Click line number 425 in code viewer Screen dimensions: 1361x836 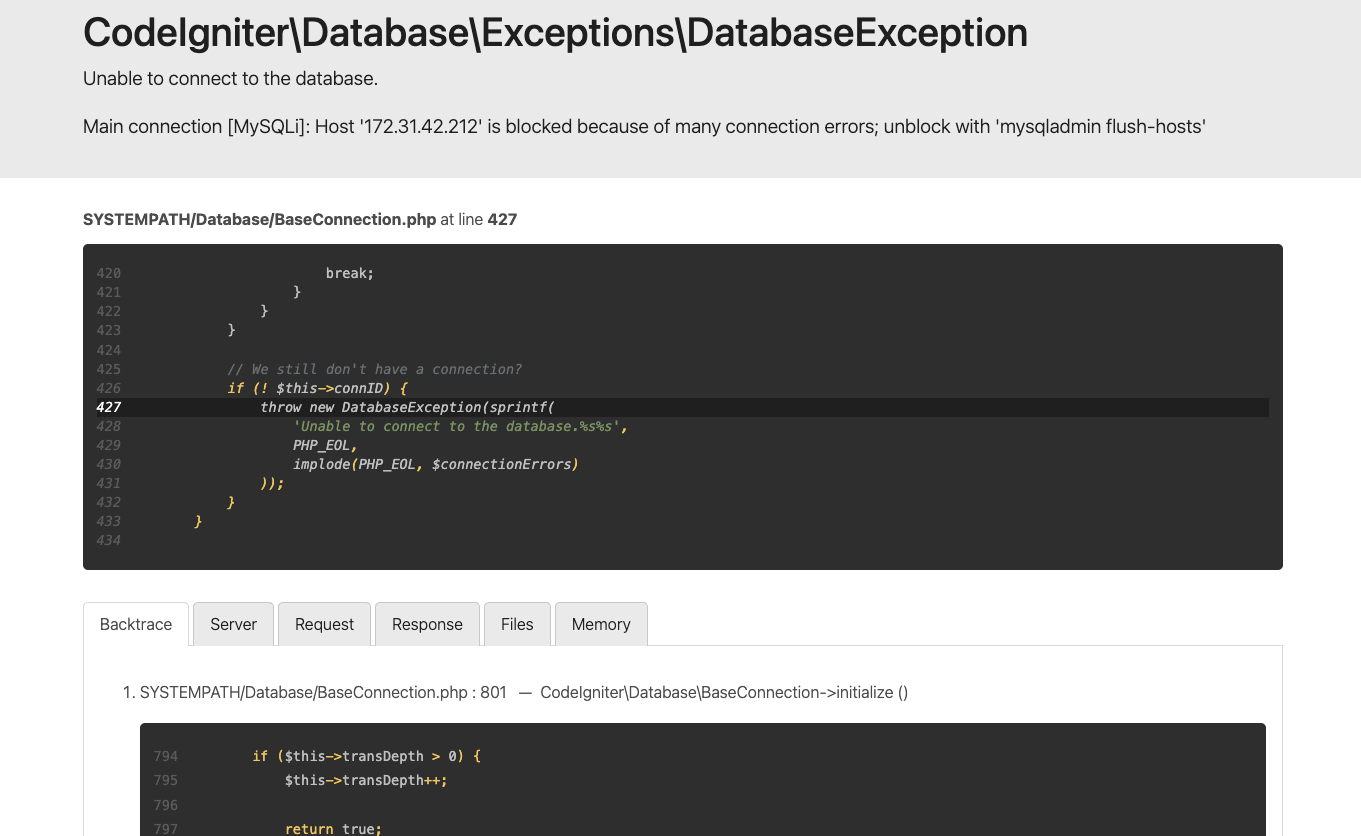(x=108, y=369)
